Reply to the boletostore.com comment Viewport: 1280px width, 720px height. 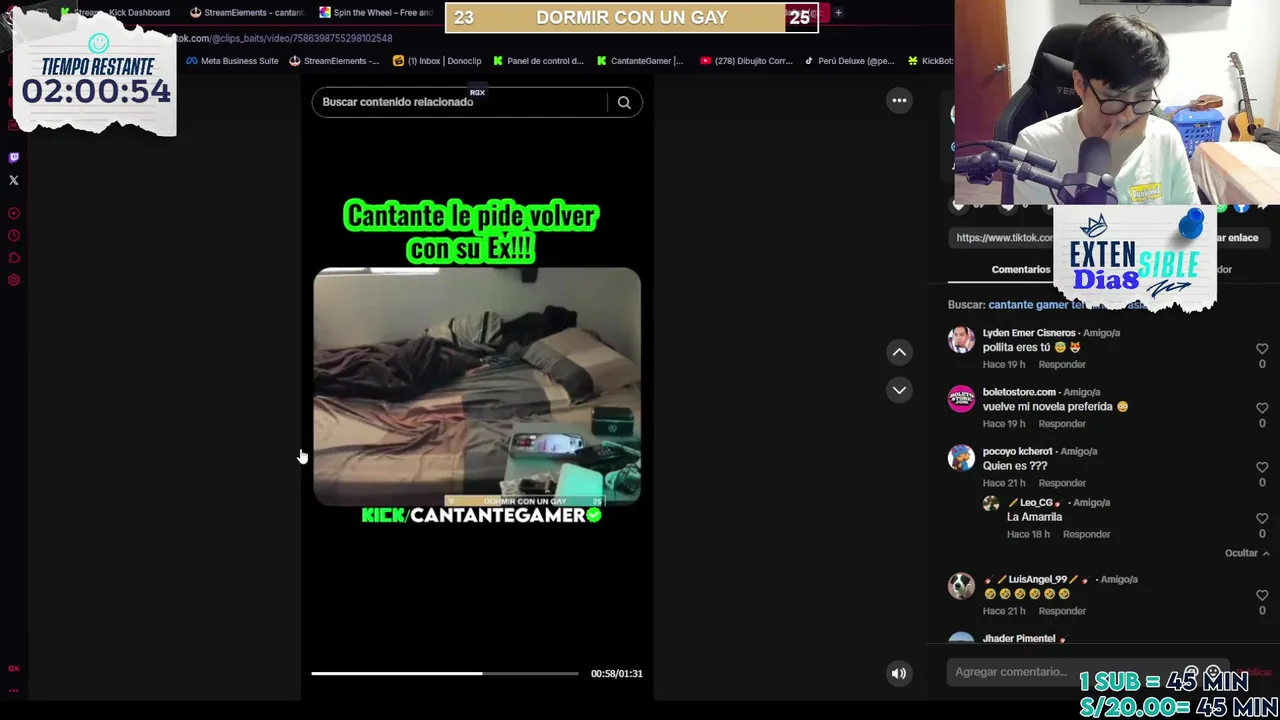[1062, 423]
